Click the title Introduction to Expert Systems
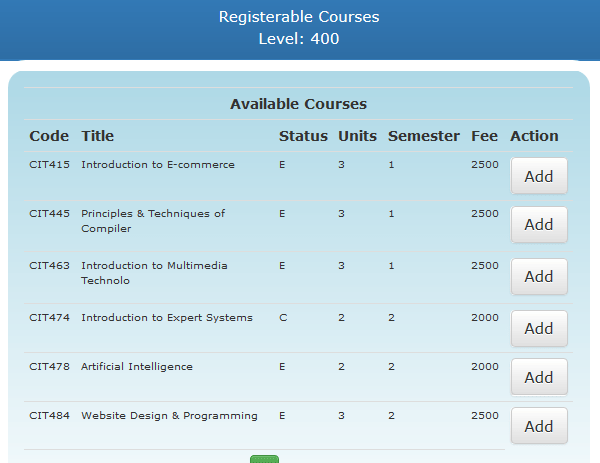The image size is (600, 463). 167,318
